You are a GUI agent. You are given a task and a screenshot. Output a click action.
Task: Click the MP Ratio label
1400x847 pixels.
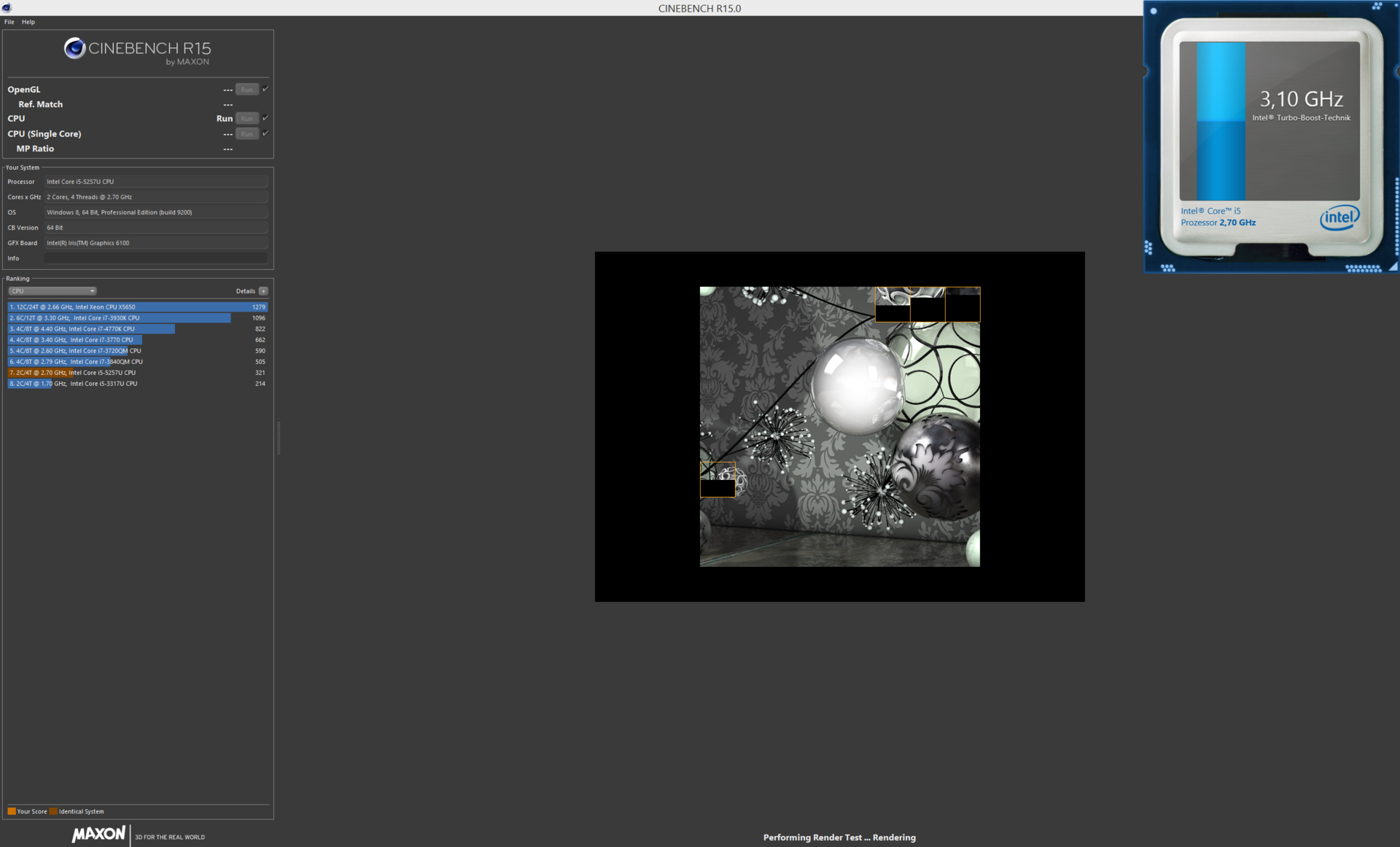pos(35,149)
